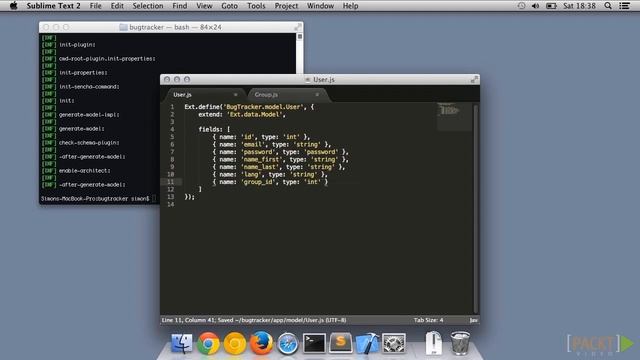Click the 'group_id' field name on line 11
This screenshot has width=640, height=360.
(x=258, y=182)
